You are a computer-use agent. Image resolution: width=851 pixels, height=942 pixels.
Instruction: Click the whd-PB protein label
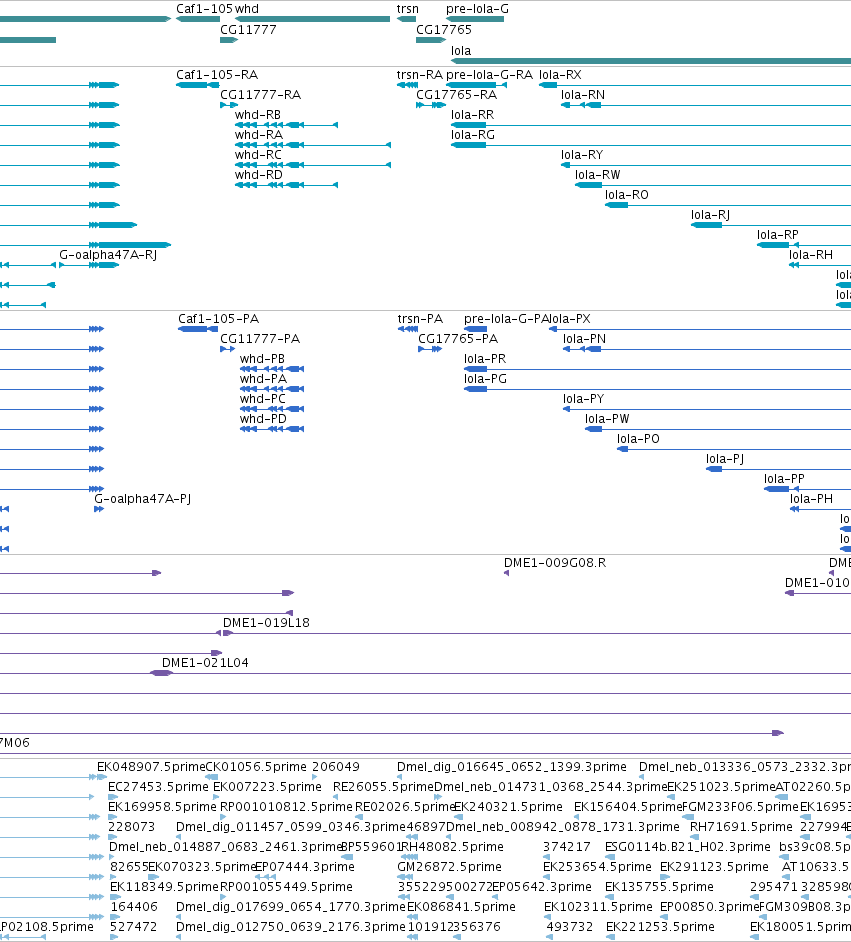coord(262,359)
